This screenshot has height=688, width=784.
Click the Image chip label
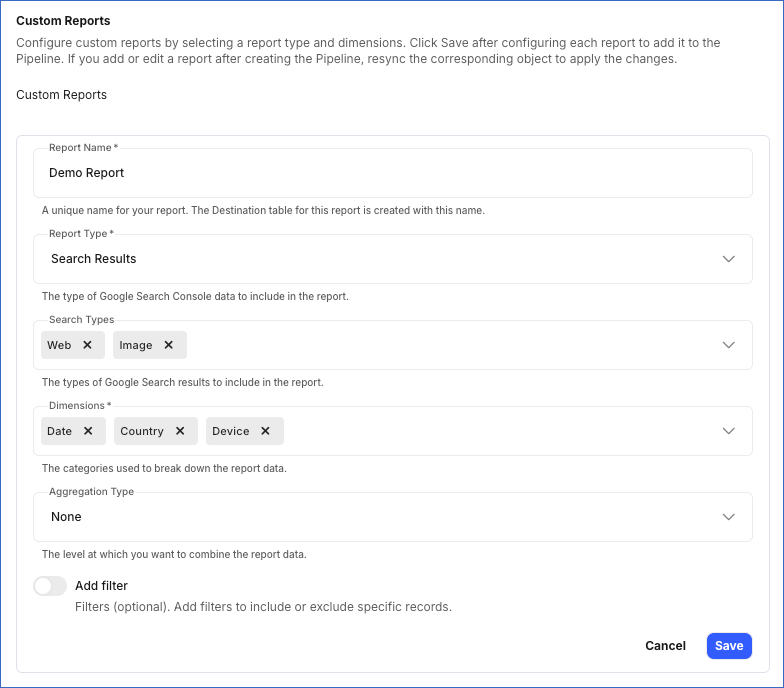point(136,345)
